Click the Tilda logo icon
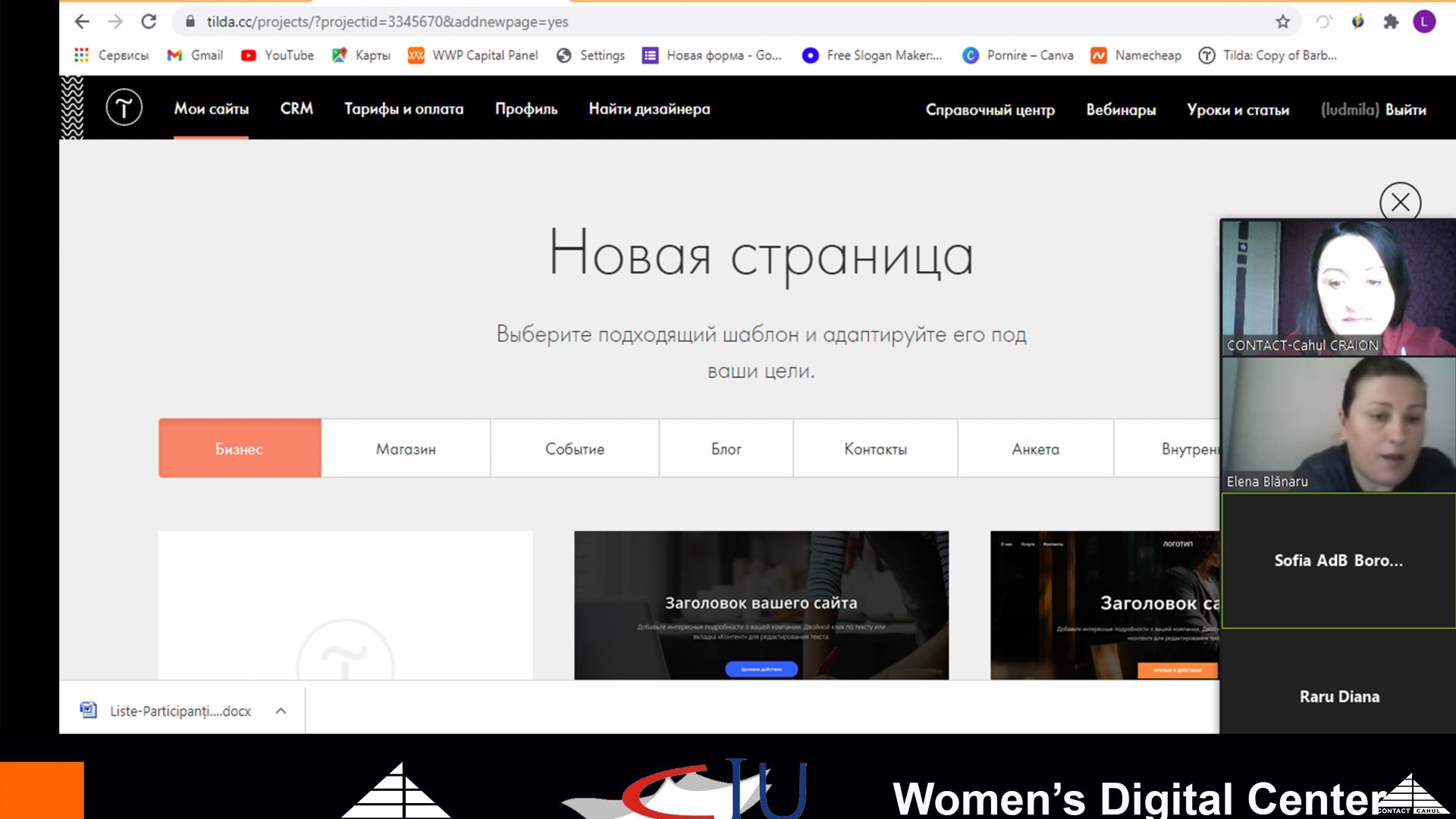The image size is (1456, 819). click(x=124, y=107)
